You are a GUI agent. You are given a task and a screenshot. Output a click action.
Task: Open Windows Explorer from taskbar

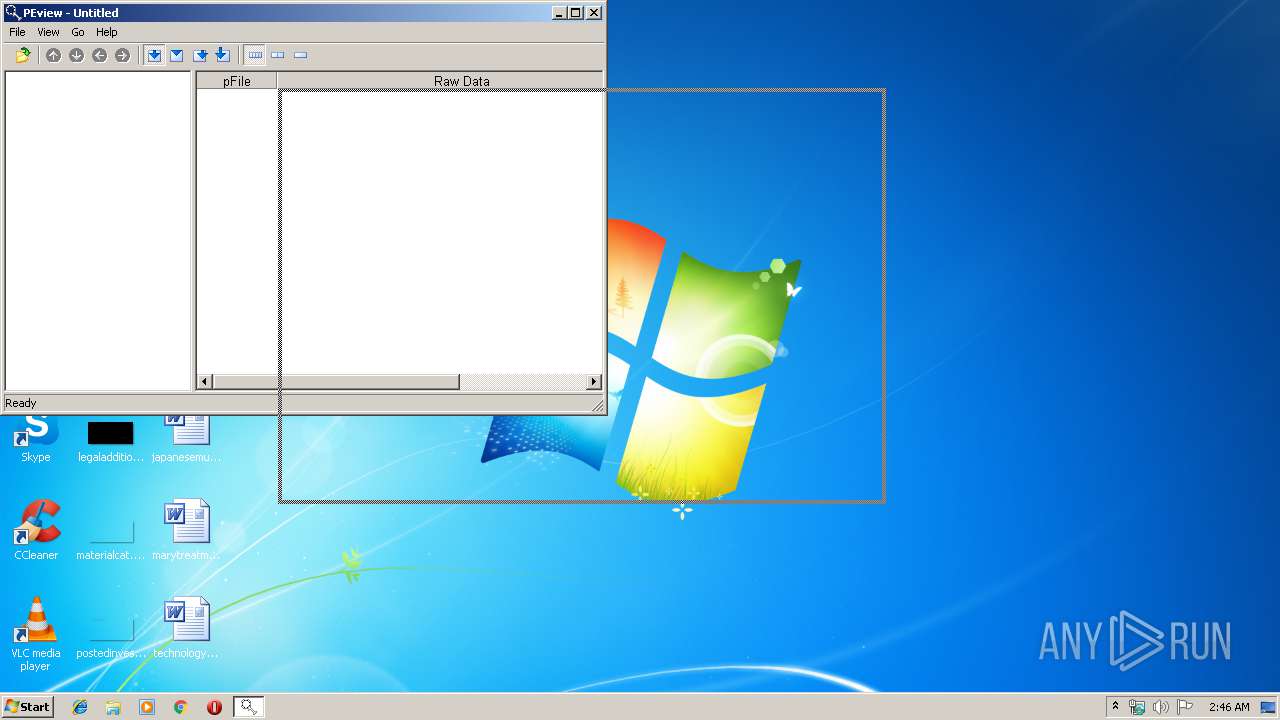(x=113, y=707)
